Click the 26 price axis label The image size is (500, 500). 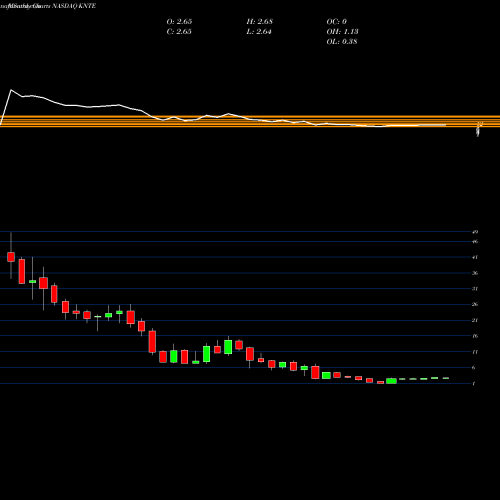coord(475,304)
